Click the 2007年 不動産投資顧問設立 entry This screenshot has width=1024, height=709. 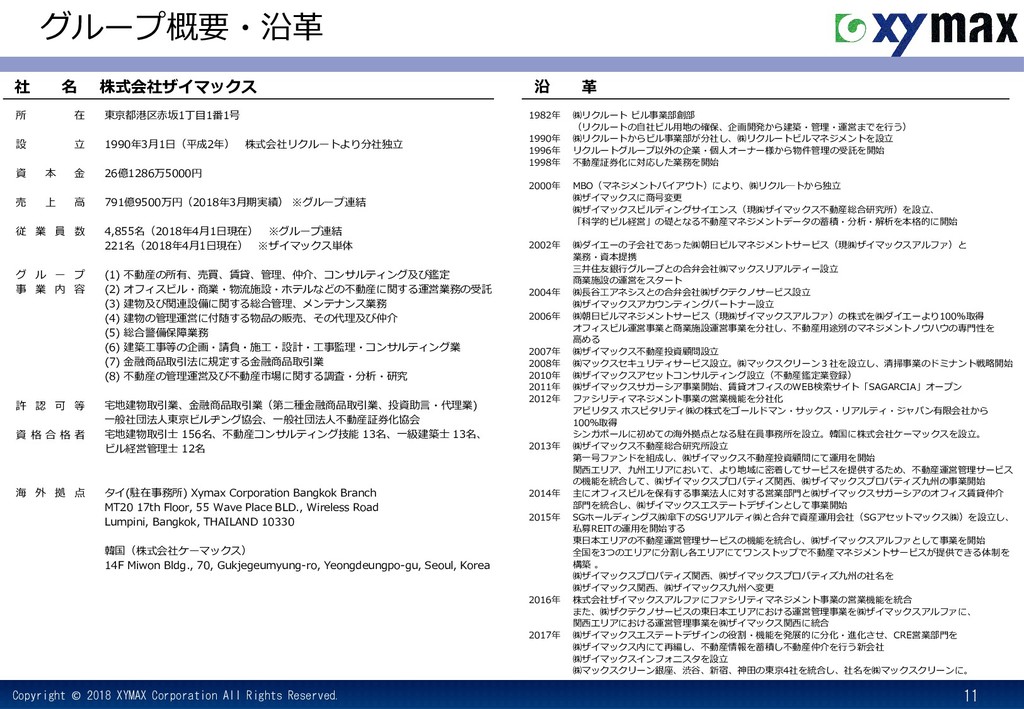click(x=623, y=351)
